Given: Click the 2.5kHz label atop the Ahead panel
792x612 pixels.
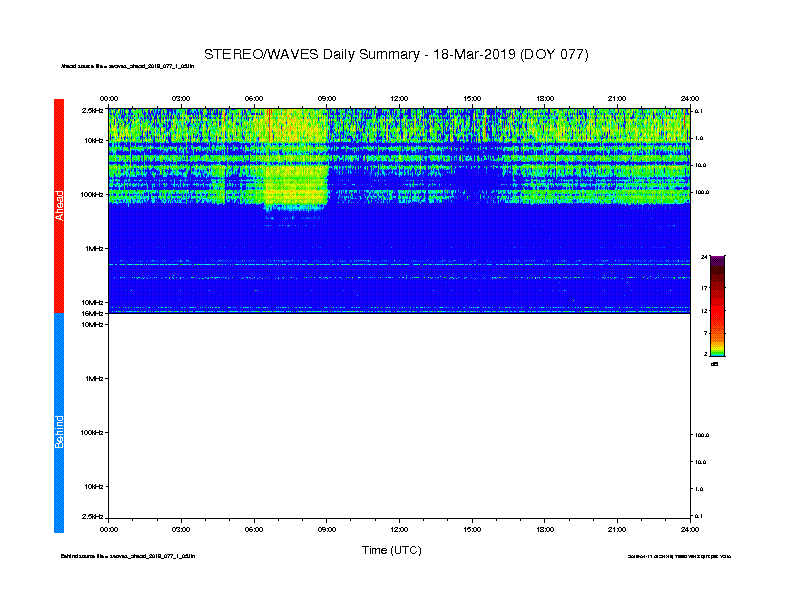Looking at the screenshot, I should 92,110.
